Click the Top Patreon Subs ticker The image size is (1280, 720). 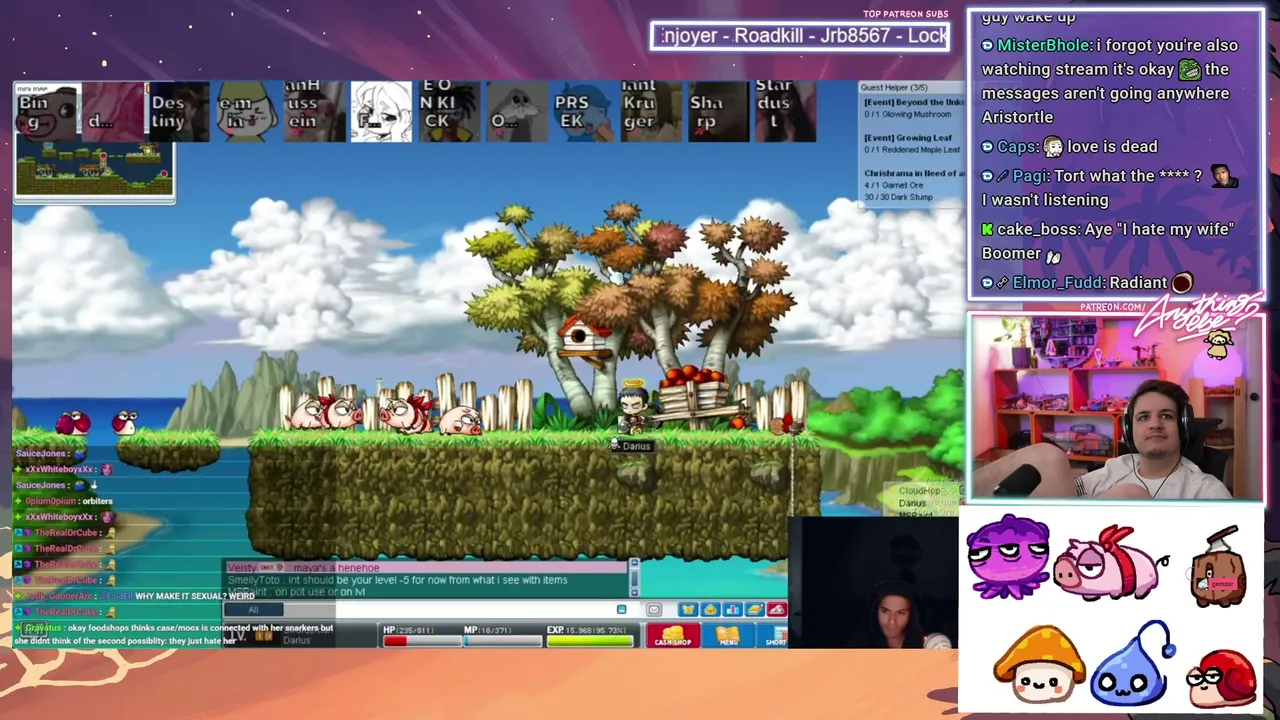(799, 36)
